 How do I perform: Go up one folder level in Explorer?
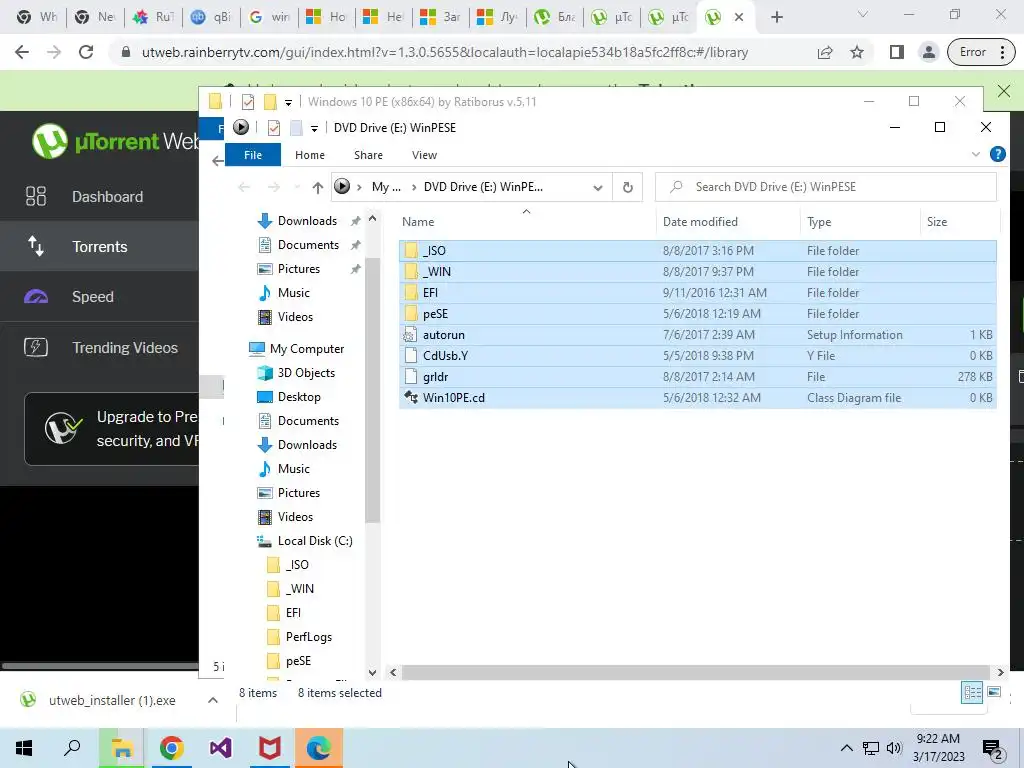(x=317, y=187)
